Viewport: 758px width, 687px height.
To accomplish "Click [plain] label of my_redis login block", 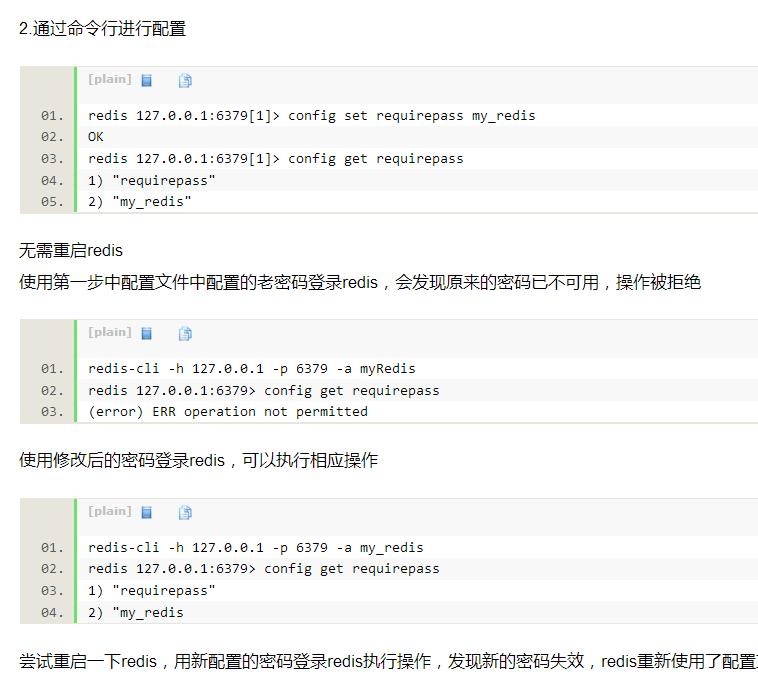I will click(x=110, y=511).
